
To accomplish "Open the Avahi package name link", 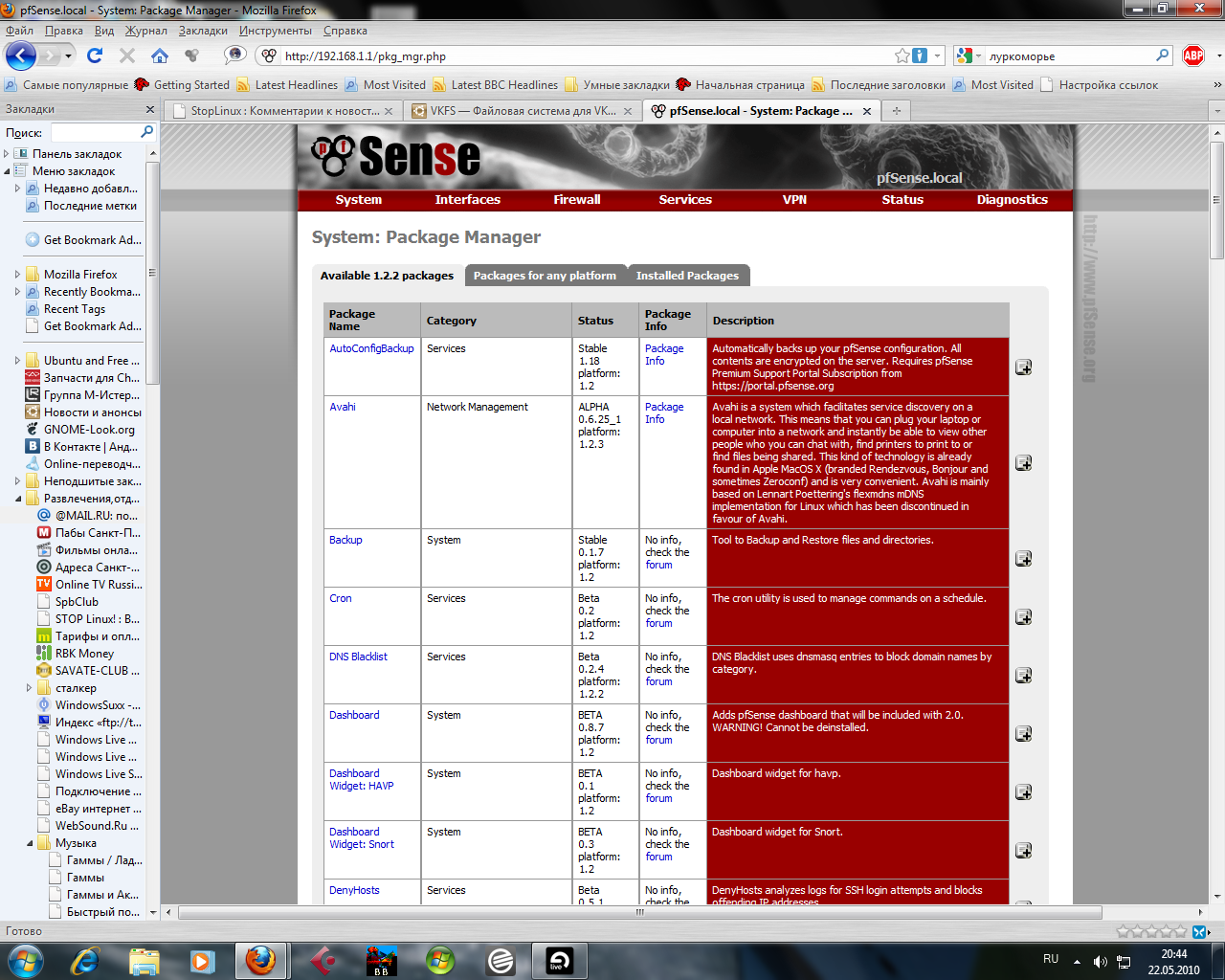I will (343, 407).
